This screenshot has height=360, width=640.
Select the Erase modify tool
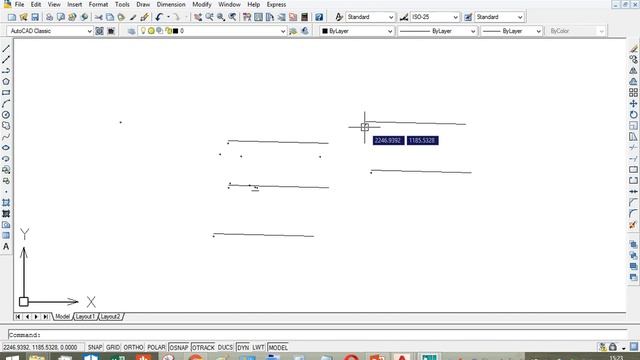pyautogui.click(x=633, y=49)
